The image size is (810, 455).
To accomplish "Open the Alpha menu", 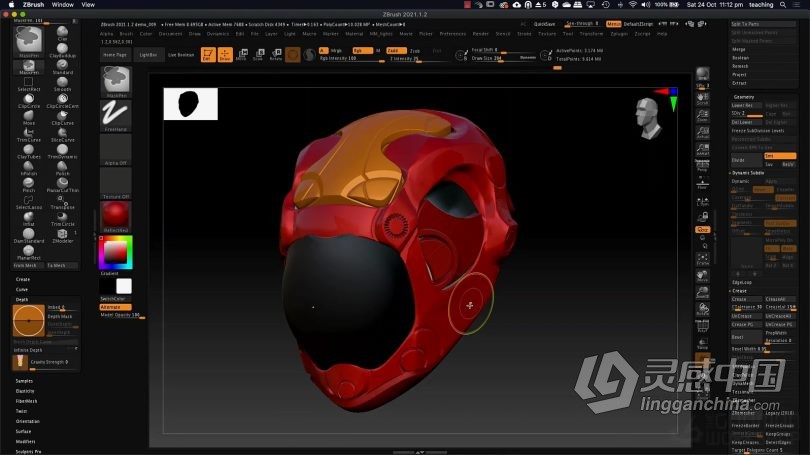I will [x=106, y=34].
